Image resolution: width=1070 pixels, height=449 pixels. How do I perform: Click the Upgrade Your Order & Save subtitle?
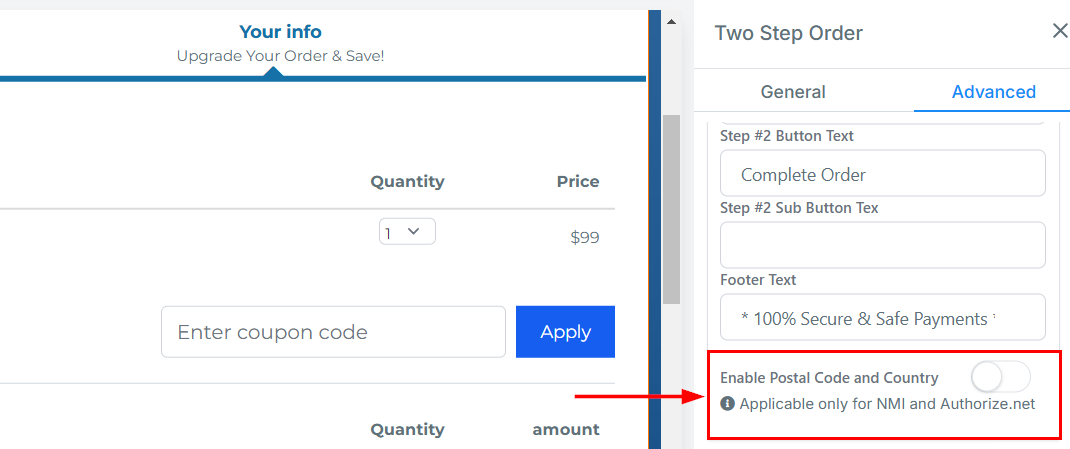point(280,56)
